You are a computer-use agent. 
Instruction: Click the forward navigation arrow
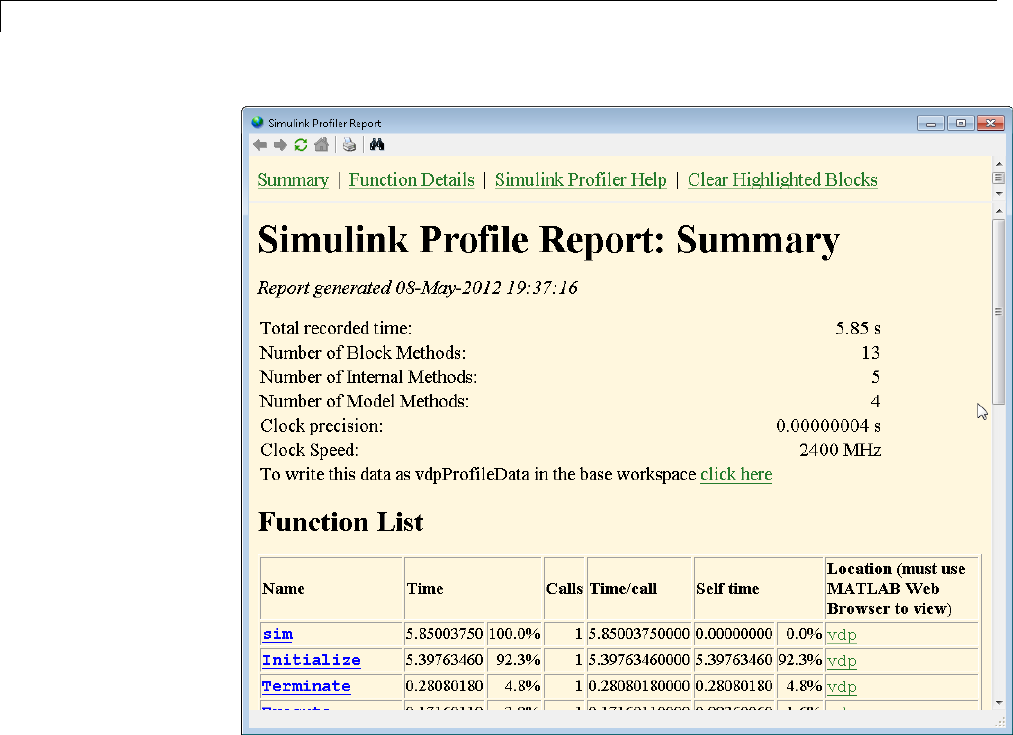(x=280, y=145)
